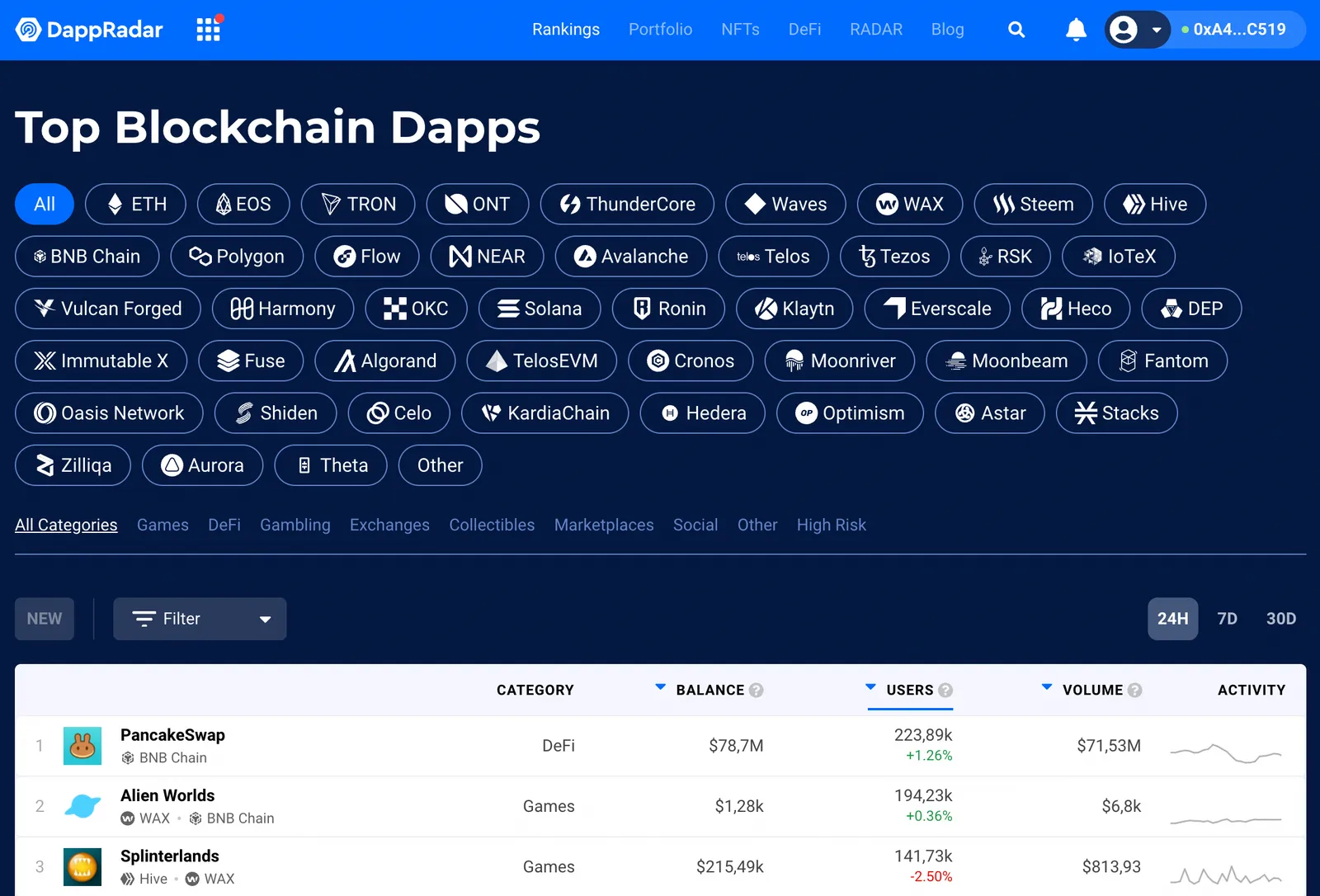1320x896 pixels.
Task: Select Exchanges category tab
Action: [x=389, y=525]
